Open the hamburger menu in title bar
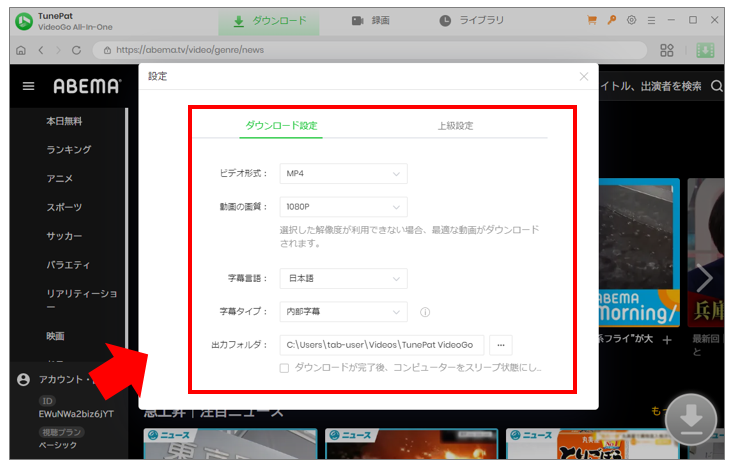 (651, 20)
